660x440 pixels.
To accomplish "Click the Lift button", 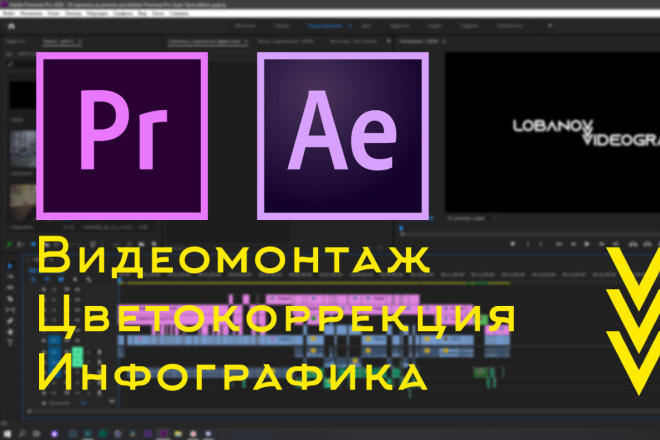I will (633, 244).
